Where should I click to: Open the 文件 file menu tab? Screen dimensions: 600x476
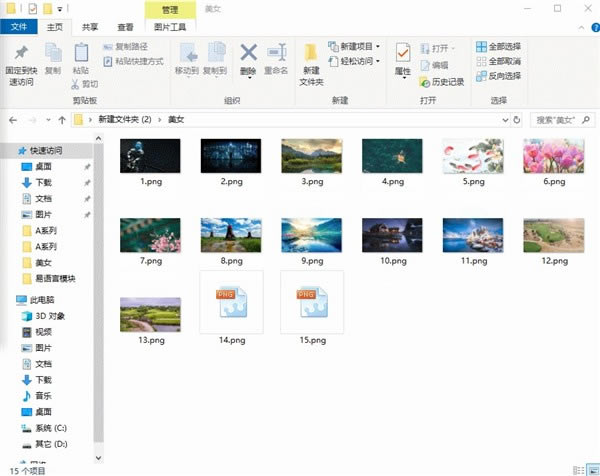pos(19,27)
